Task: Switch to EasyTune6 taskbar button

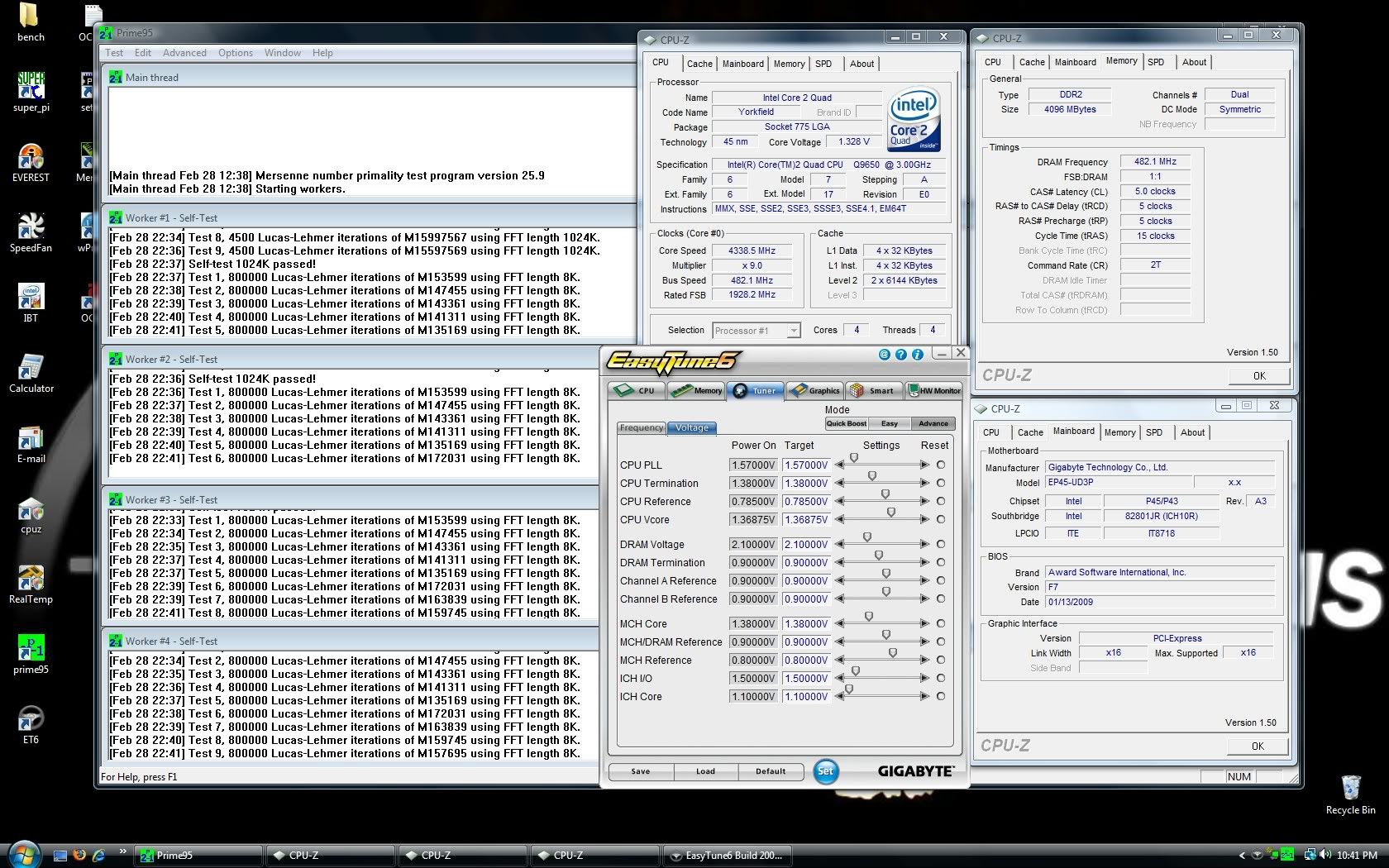Action: pyautogui.click(x=728, y=856)
